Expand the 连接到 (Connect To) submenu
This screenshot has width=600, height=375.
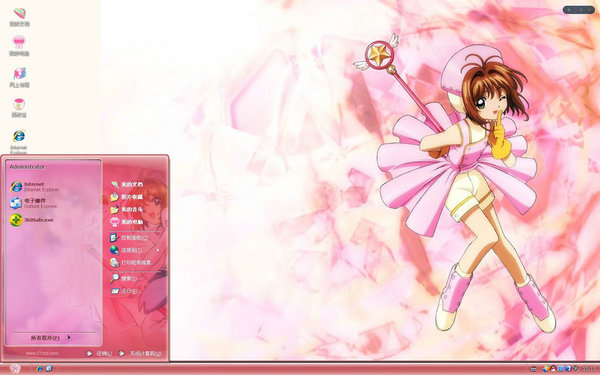point(135,250)
